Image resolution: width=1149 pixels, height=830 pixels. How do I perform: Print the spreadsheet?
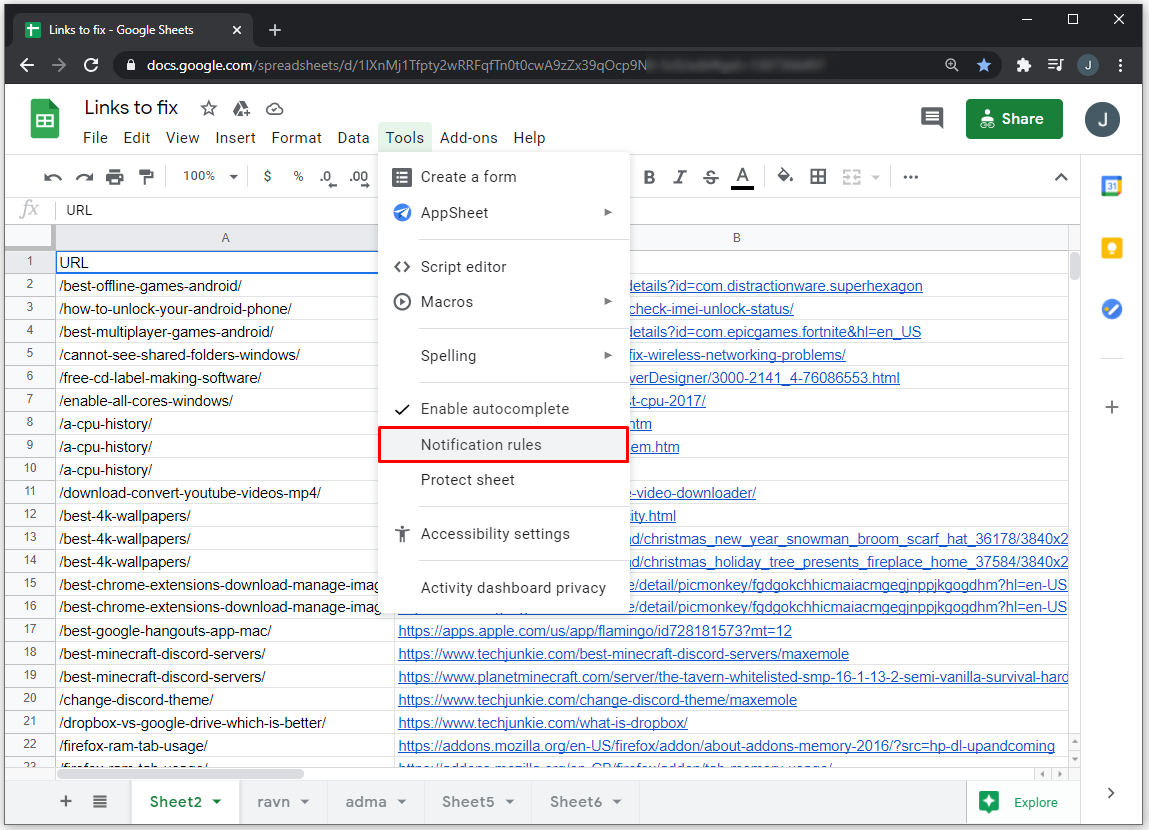115,177
